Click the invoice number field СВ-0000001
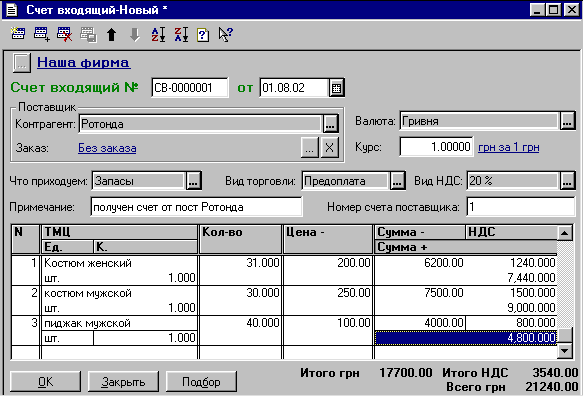Screen dimensions: 583x396 [x=190, y=88]
